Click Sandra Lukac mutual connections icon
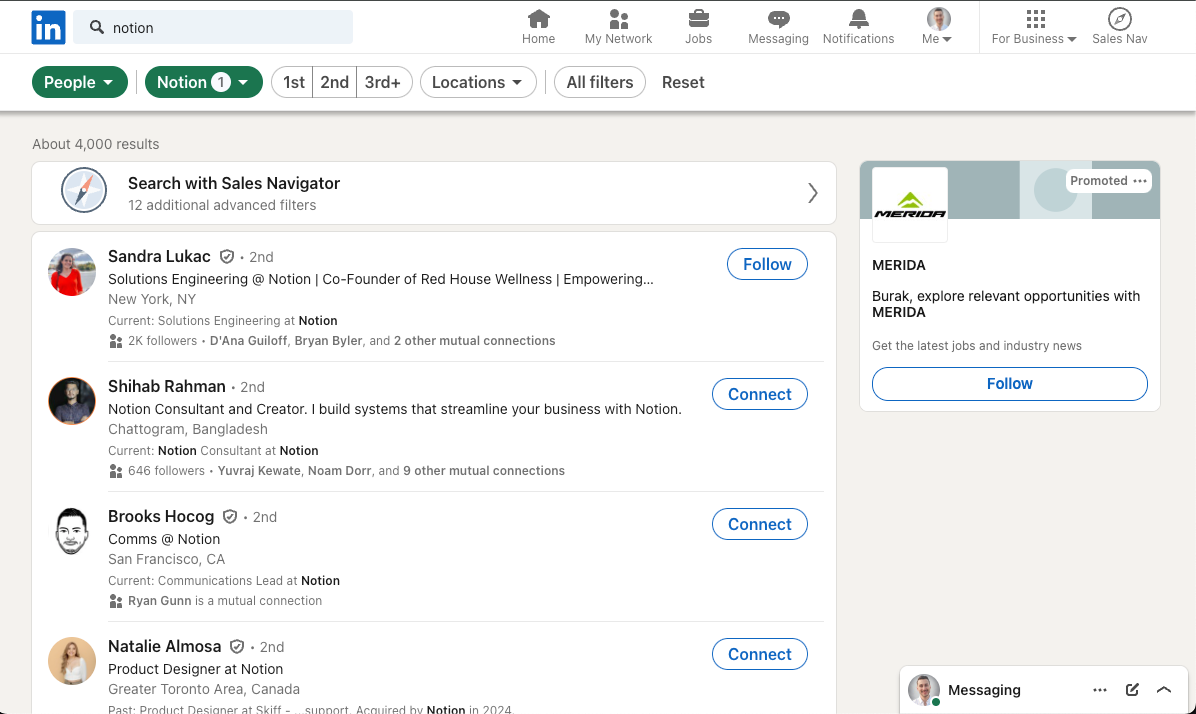 coord(116,341)
